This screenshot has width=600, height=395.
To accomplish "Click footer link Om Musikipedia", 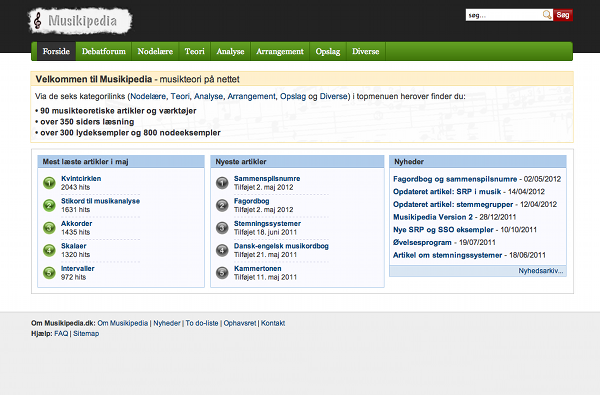I will click(x=122, y=323).
